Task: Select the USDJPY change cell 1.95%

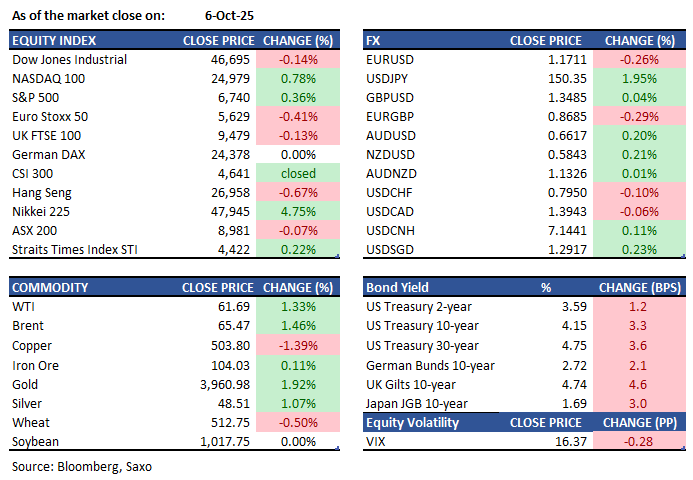Action: pyautogui.click(x=640, y=78)
